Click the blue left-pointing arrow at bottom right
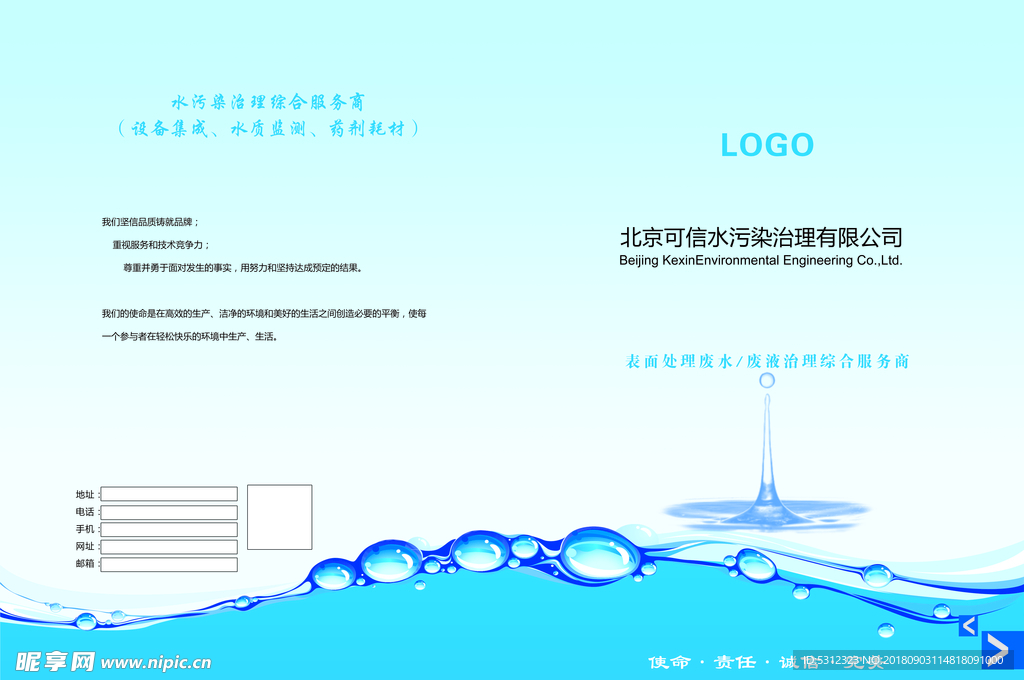Screen dimensions: 1024x680 [x=966, y=625]
